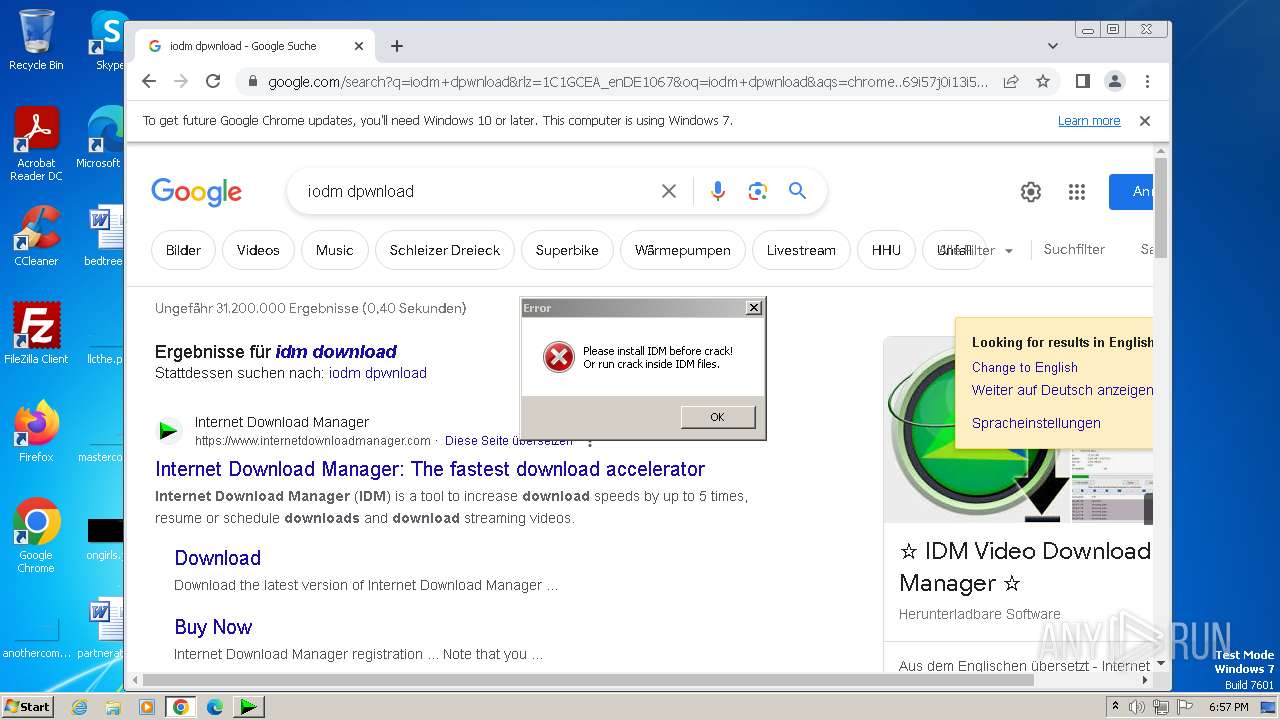1280x720 pixels.
Task: Click Weiter auf Deutsch anzeigen
Action: [x=1062, y=390]
